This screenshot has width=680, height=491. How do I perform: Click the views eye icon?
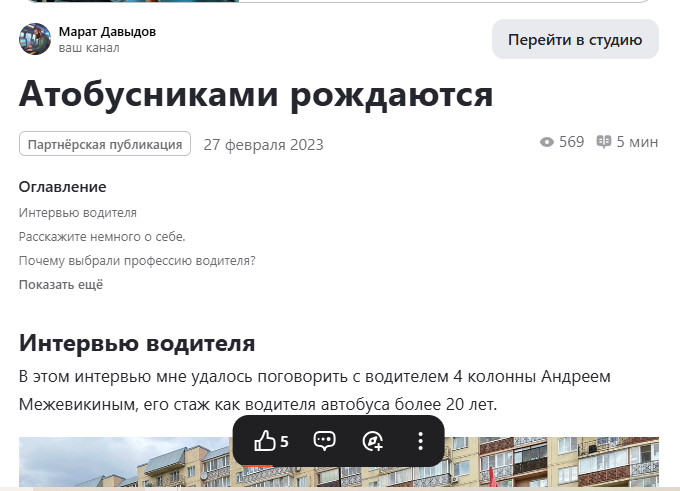click(x=547, y=142)
